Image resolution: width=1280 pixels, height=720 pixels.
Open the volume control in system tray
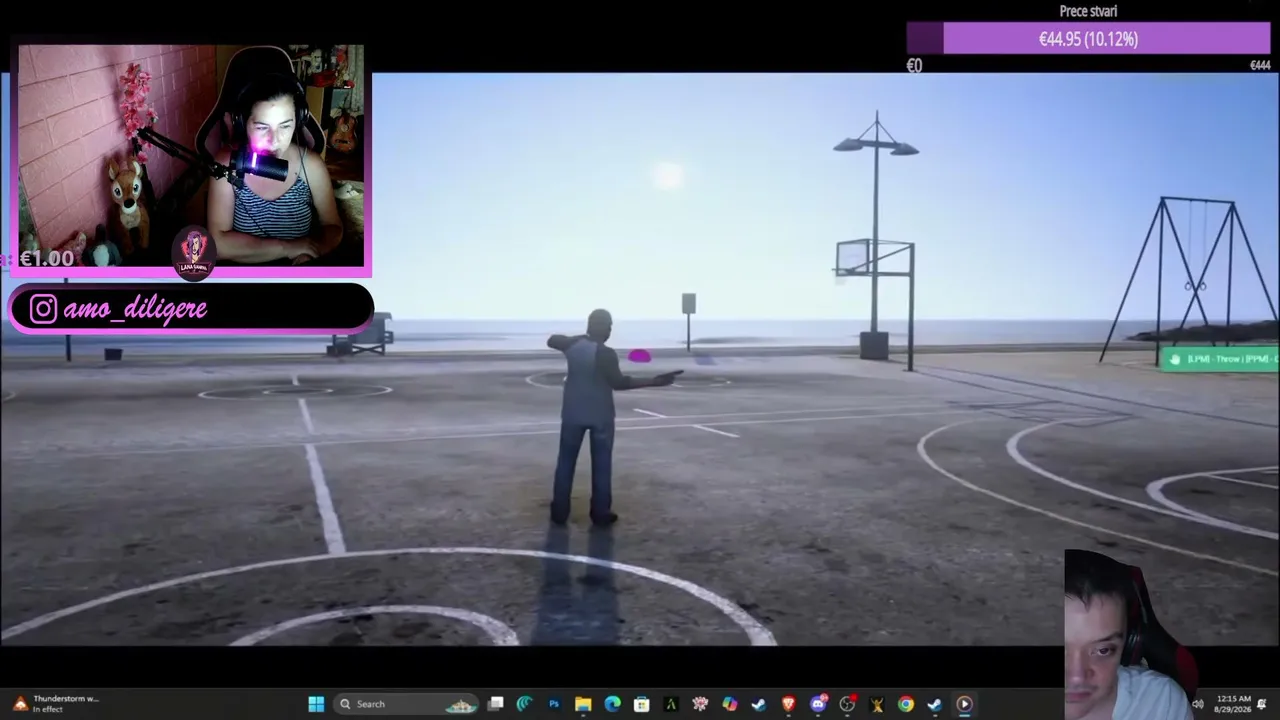tap(1198, 704)
